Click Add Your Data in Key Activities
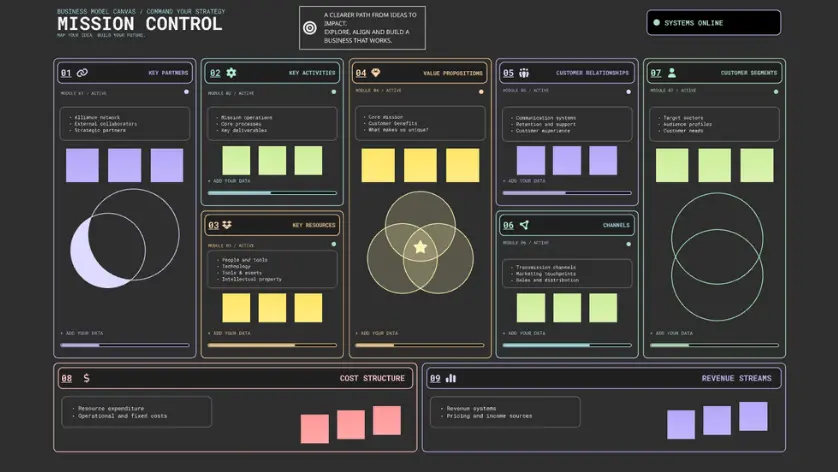 click(229, 181)
